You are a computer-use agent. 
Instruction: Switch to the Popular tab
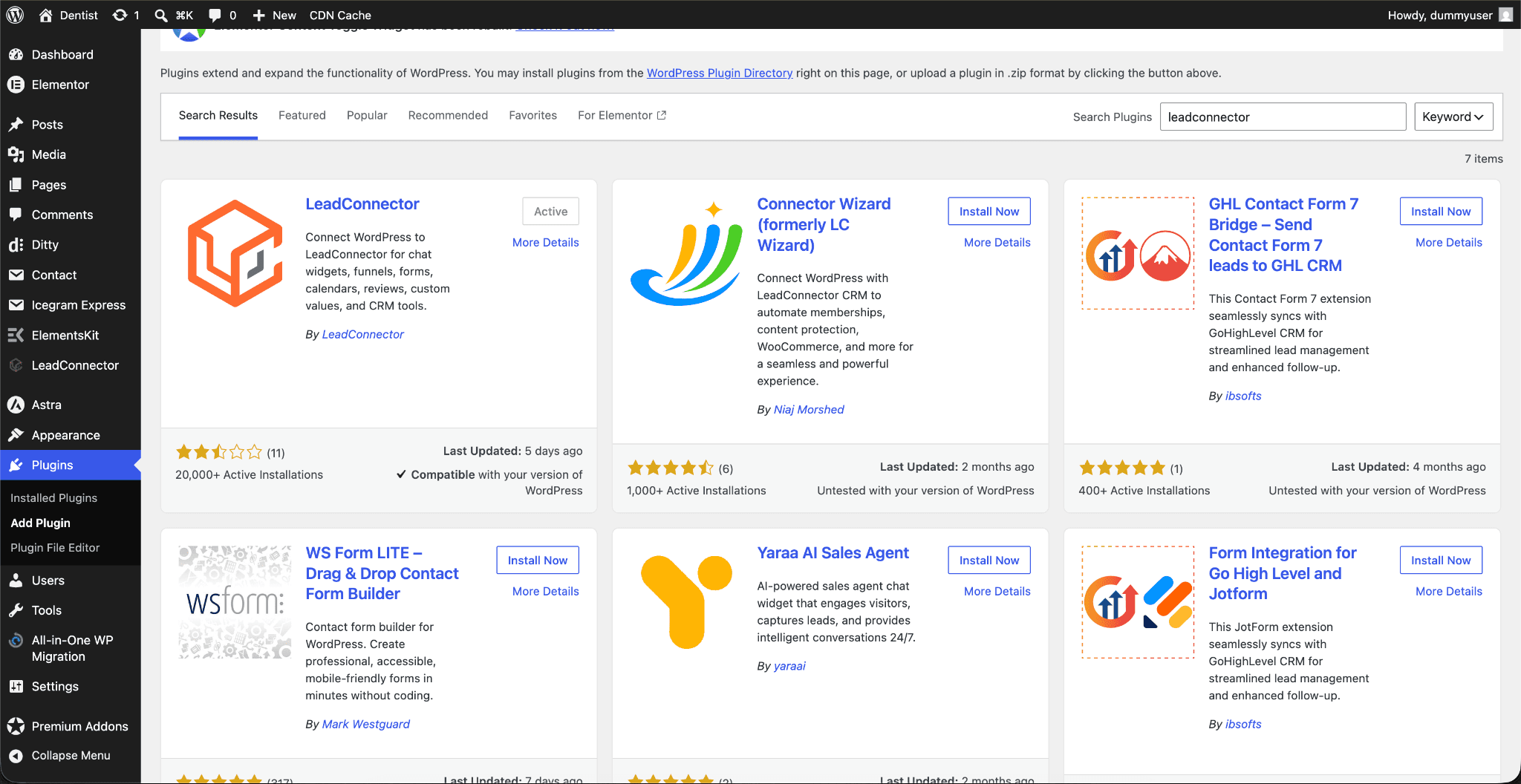pos(367,115)
